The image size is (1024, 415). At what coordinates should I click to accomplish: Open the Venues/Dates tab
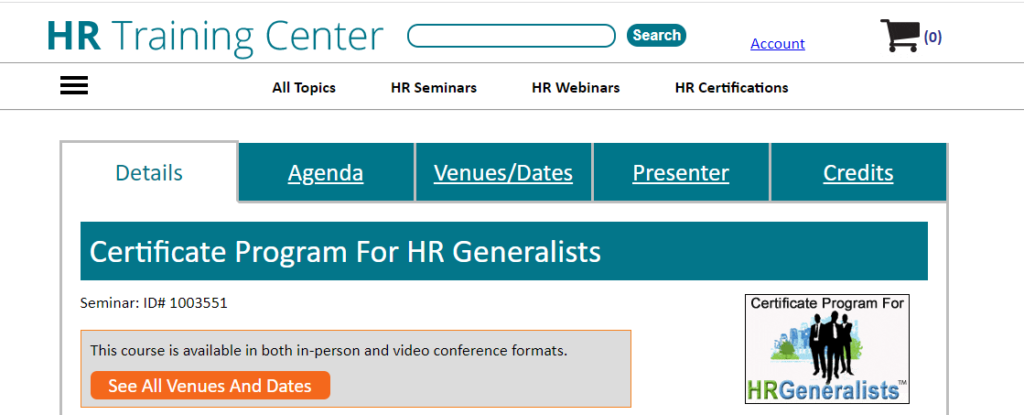click(x=503, y=173)
